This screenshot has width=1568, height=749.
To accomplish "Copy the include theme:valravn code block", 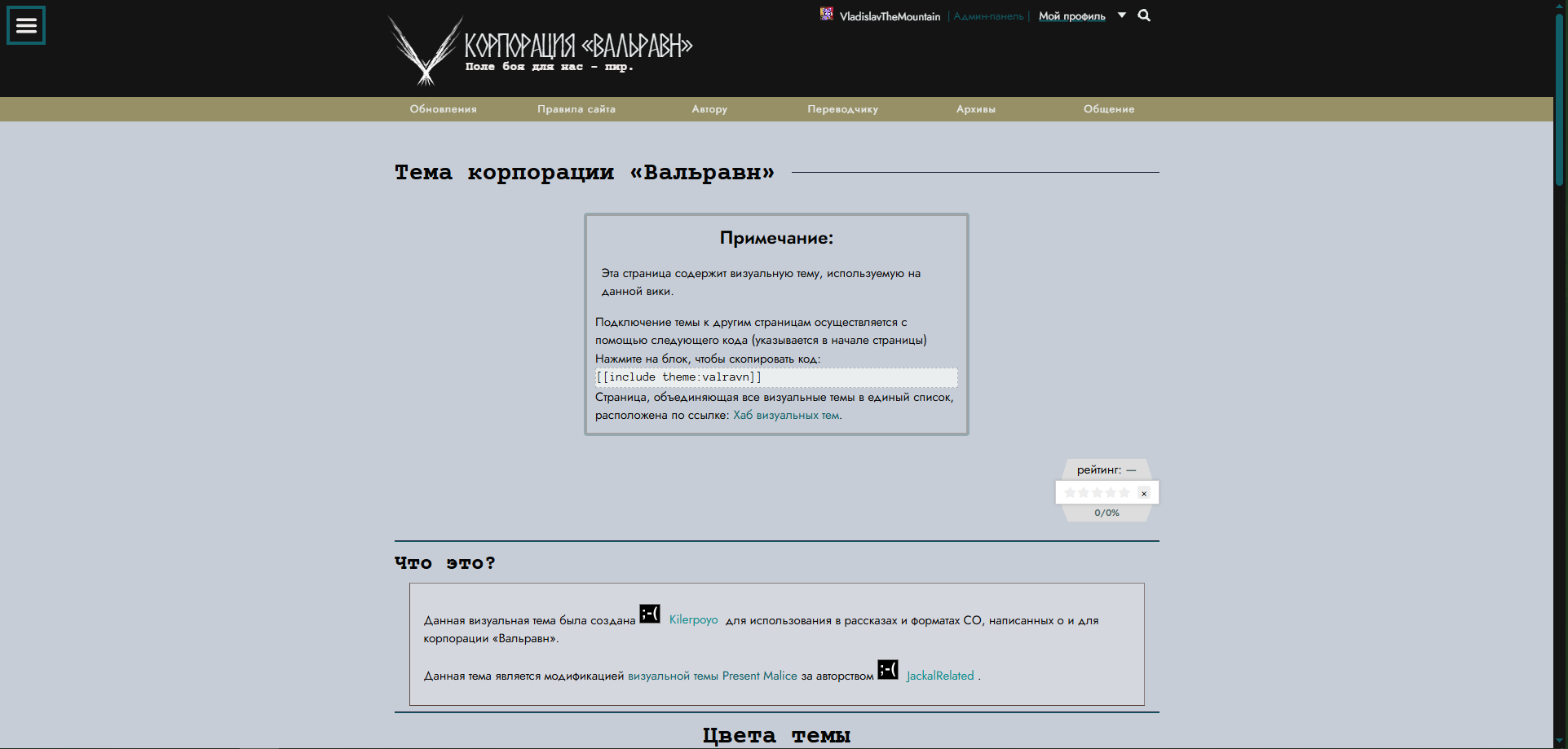I will [775, 377].
